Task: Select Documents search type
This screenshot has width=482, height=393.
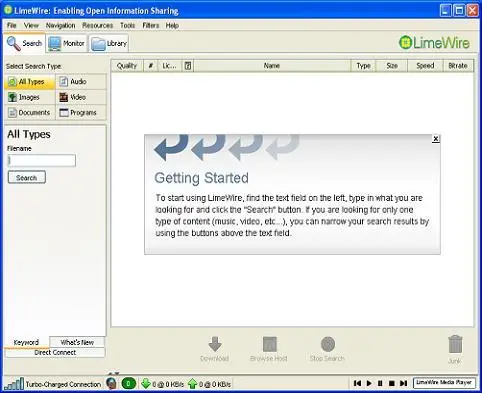Action: (x=29, y=113)
